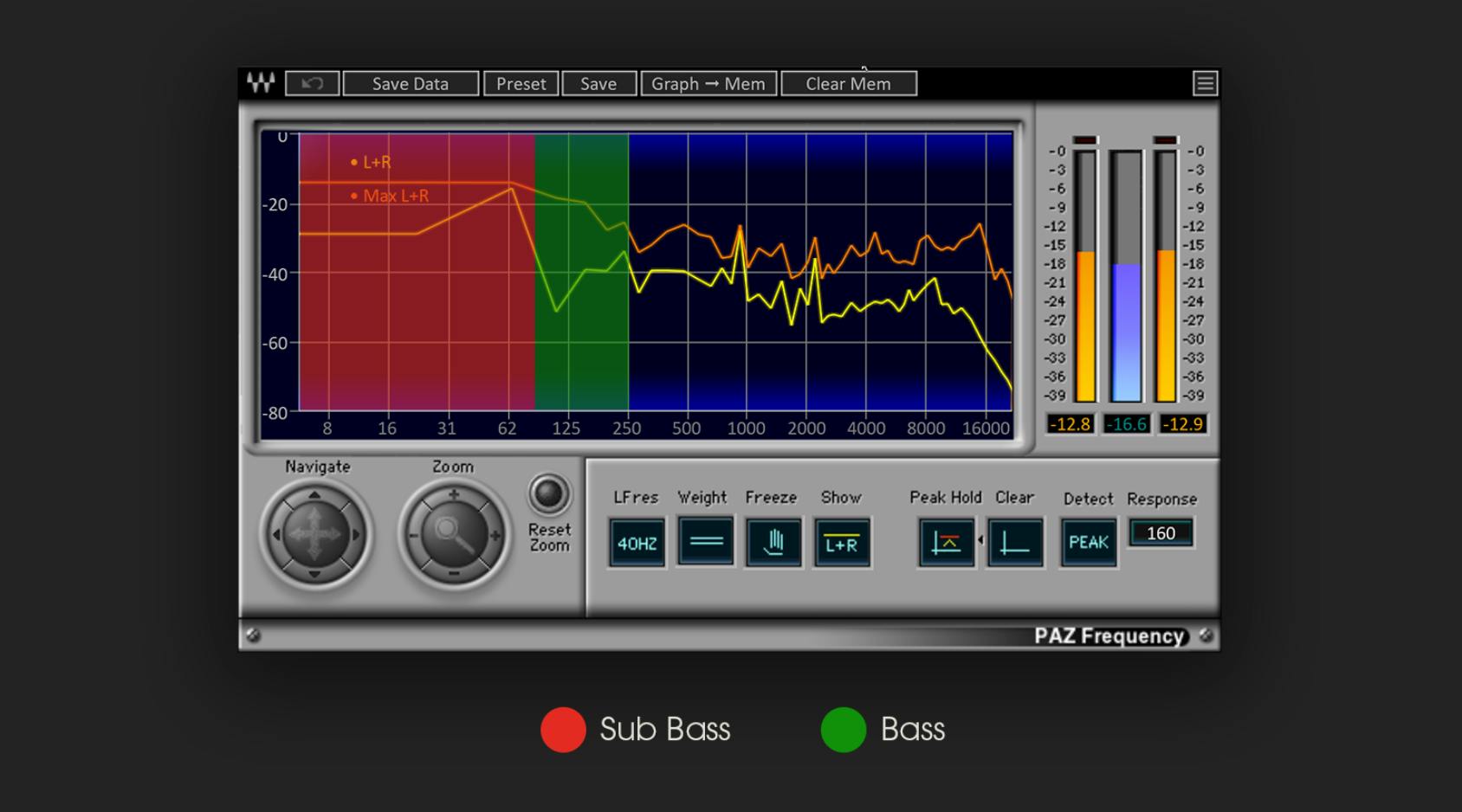Click the middle blue level meter
The width and height of the screenshot is (1462, 812).
pos(1126,276)
